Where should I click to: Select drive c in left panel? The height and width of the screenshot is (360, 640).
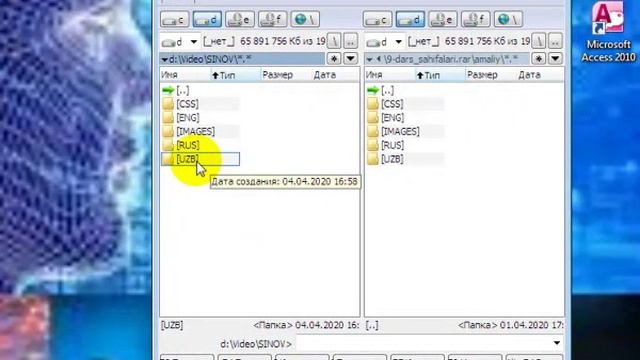[175, 19]
